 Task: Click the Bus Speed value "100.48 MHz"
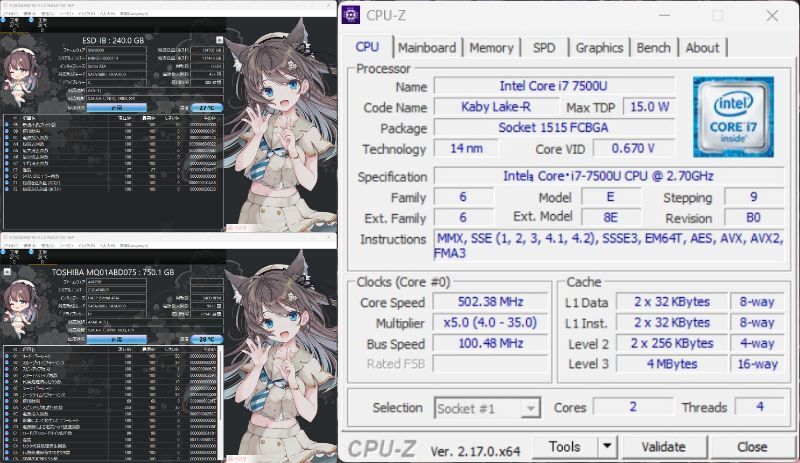tap(490, 343)
